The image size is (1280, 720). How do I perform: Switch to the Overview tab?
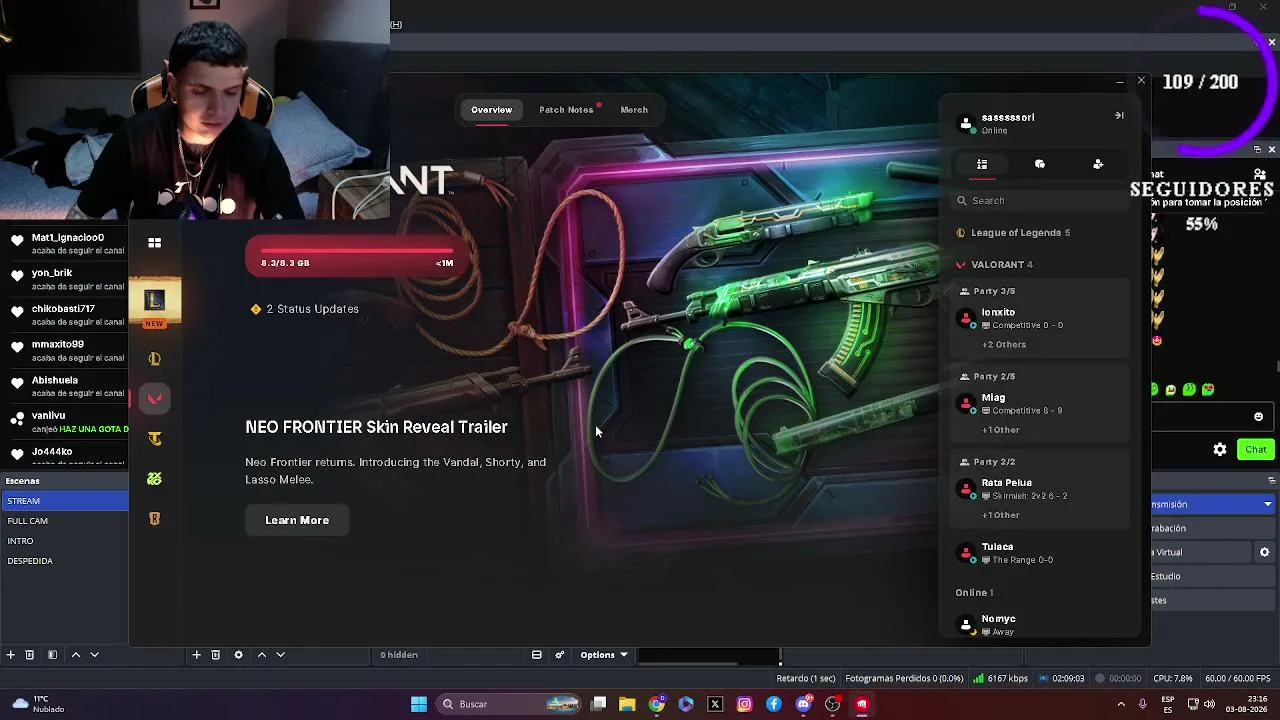[x=491, y=110]
